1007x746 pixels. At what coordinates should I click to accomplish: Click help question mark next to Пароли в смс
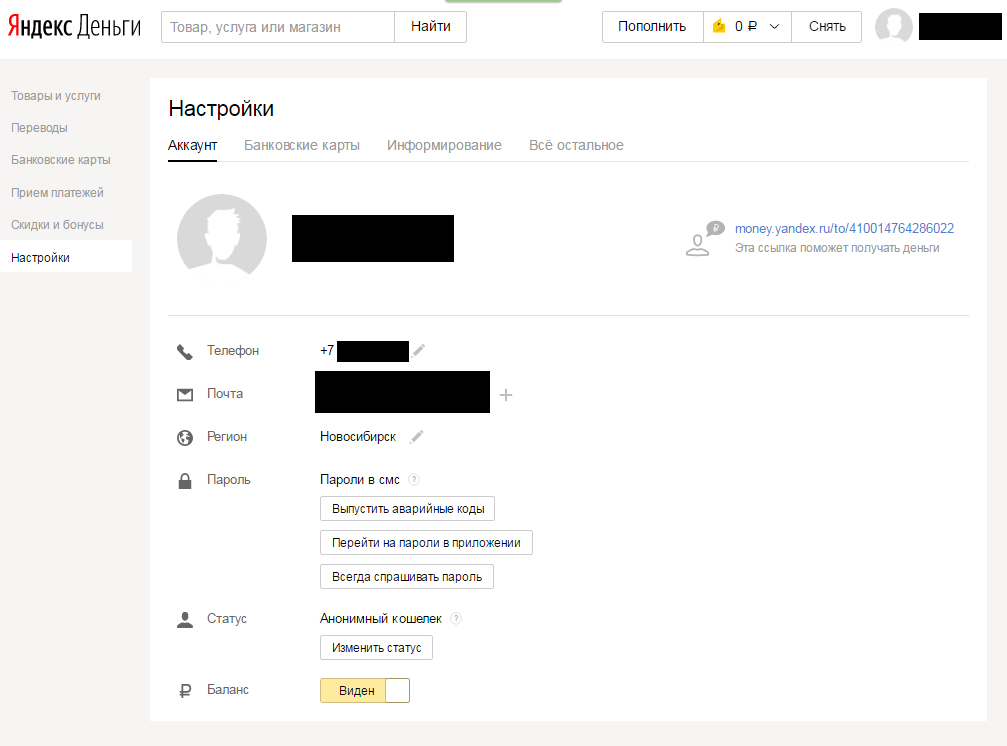pyautogui.click(x=414, y=480)
